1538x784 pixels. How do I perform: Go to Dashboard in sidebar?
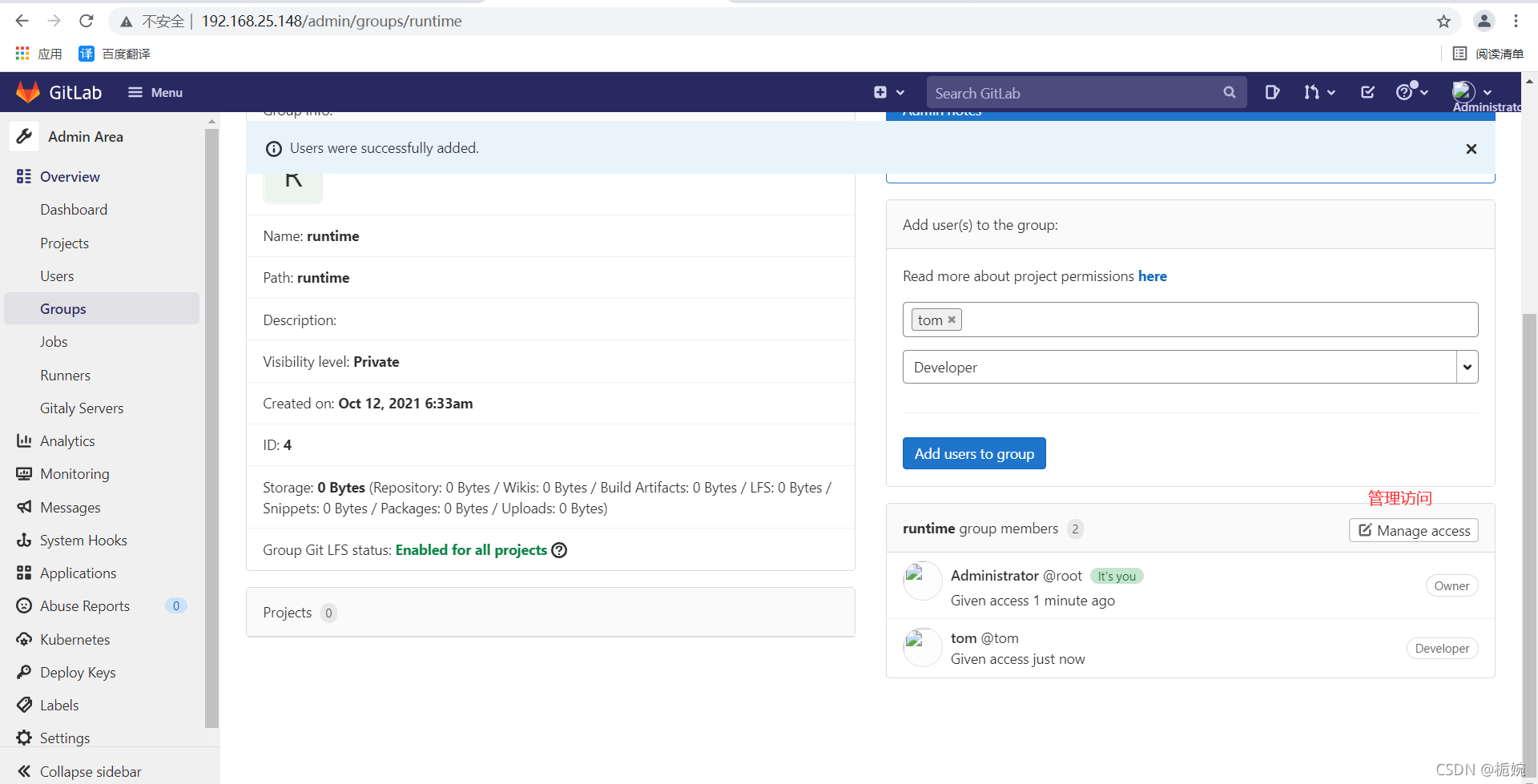[x=74, y=210]
